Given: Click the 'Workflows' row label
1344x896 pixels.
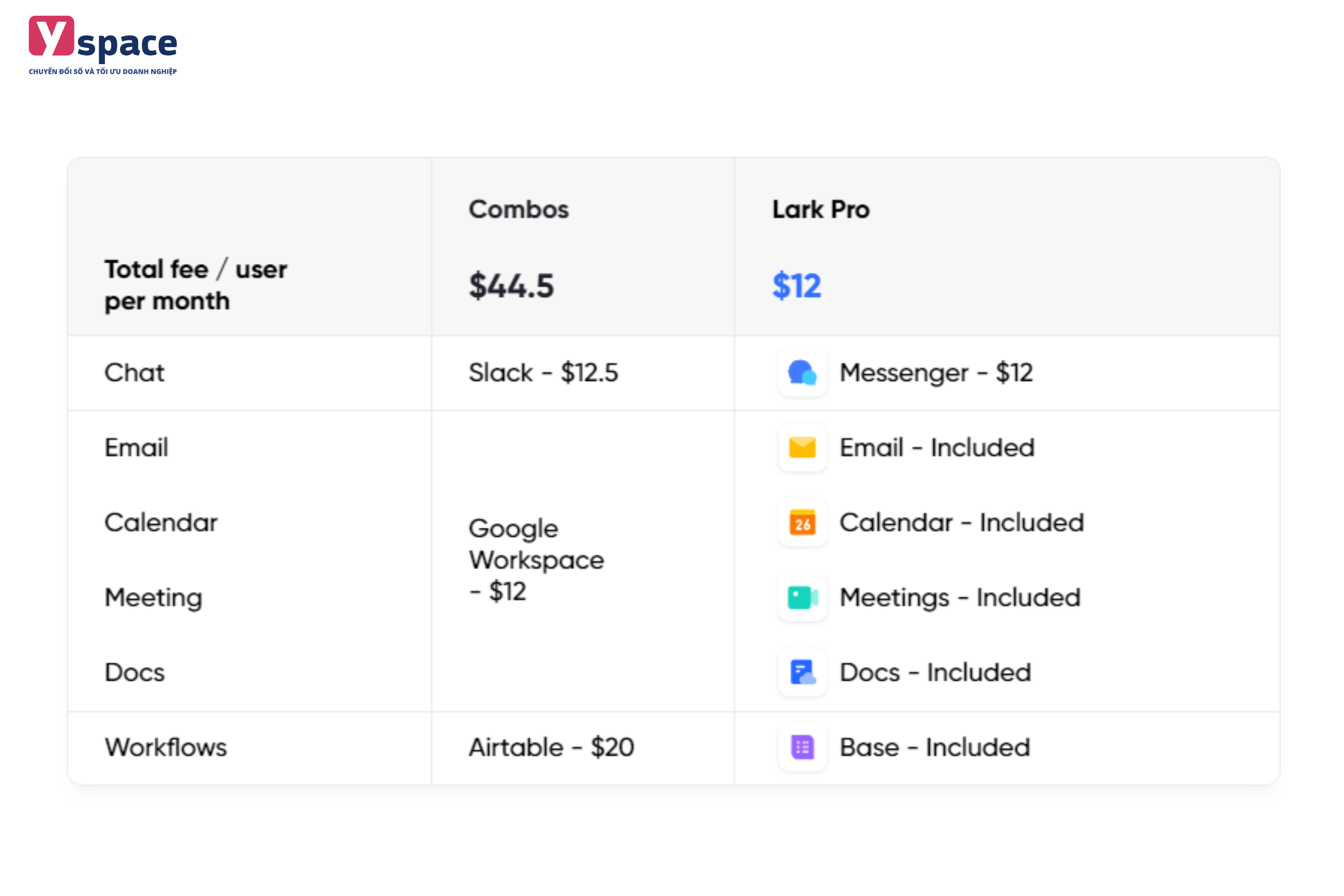Looking at the screenshot, I should (166, 747).
